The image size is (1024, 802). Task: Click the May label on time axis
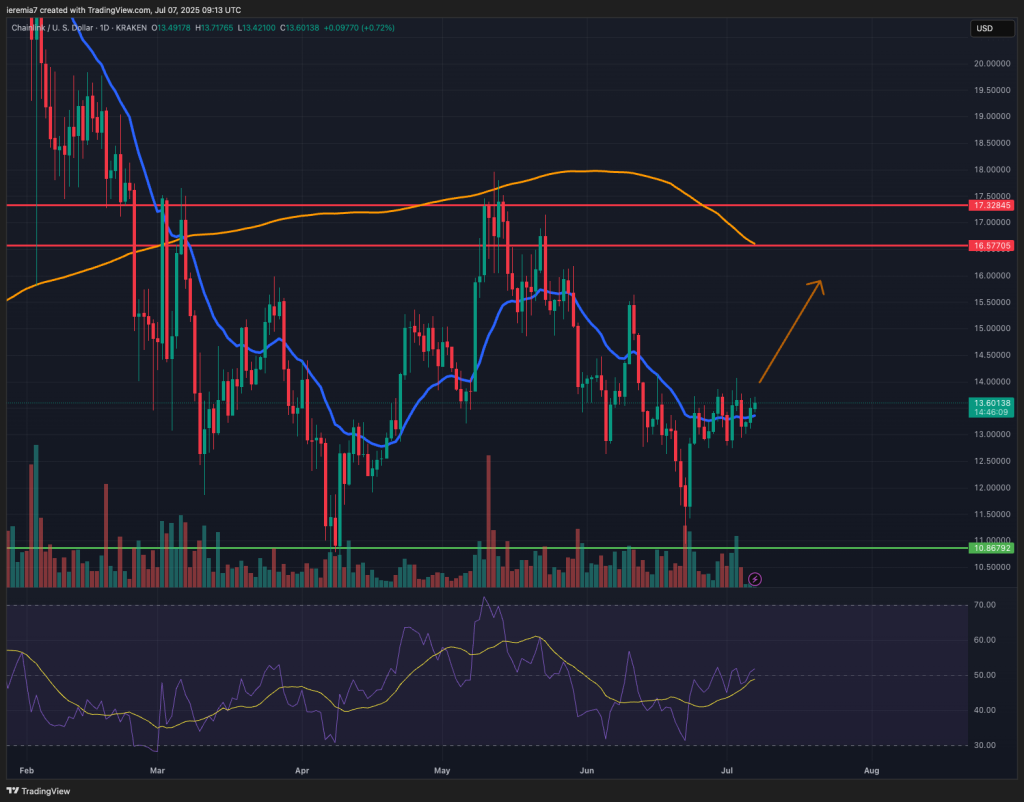pyautogui.click(x=442, y=771)
